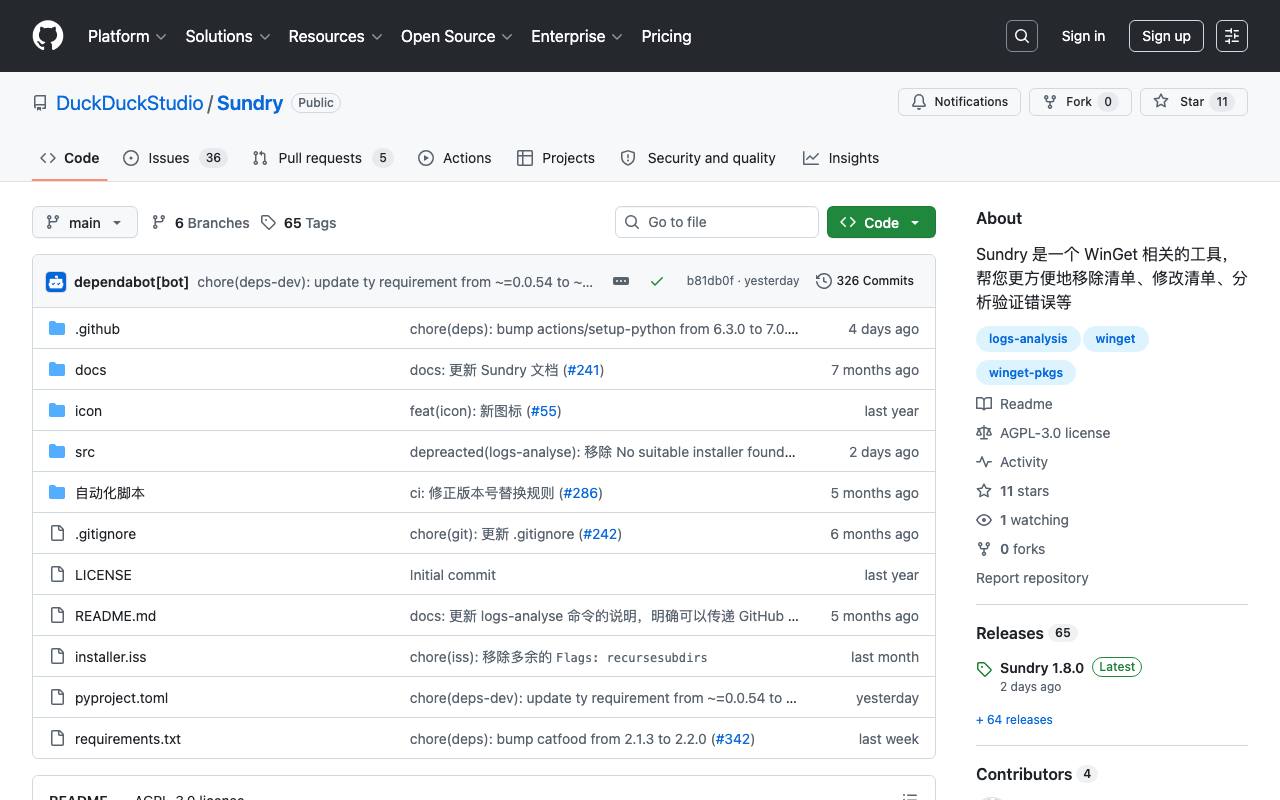View 11 stars star icon link
The height and width of the screenshot is (800, 1280).
click(984, 491)
